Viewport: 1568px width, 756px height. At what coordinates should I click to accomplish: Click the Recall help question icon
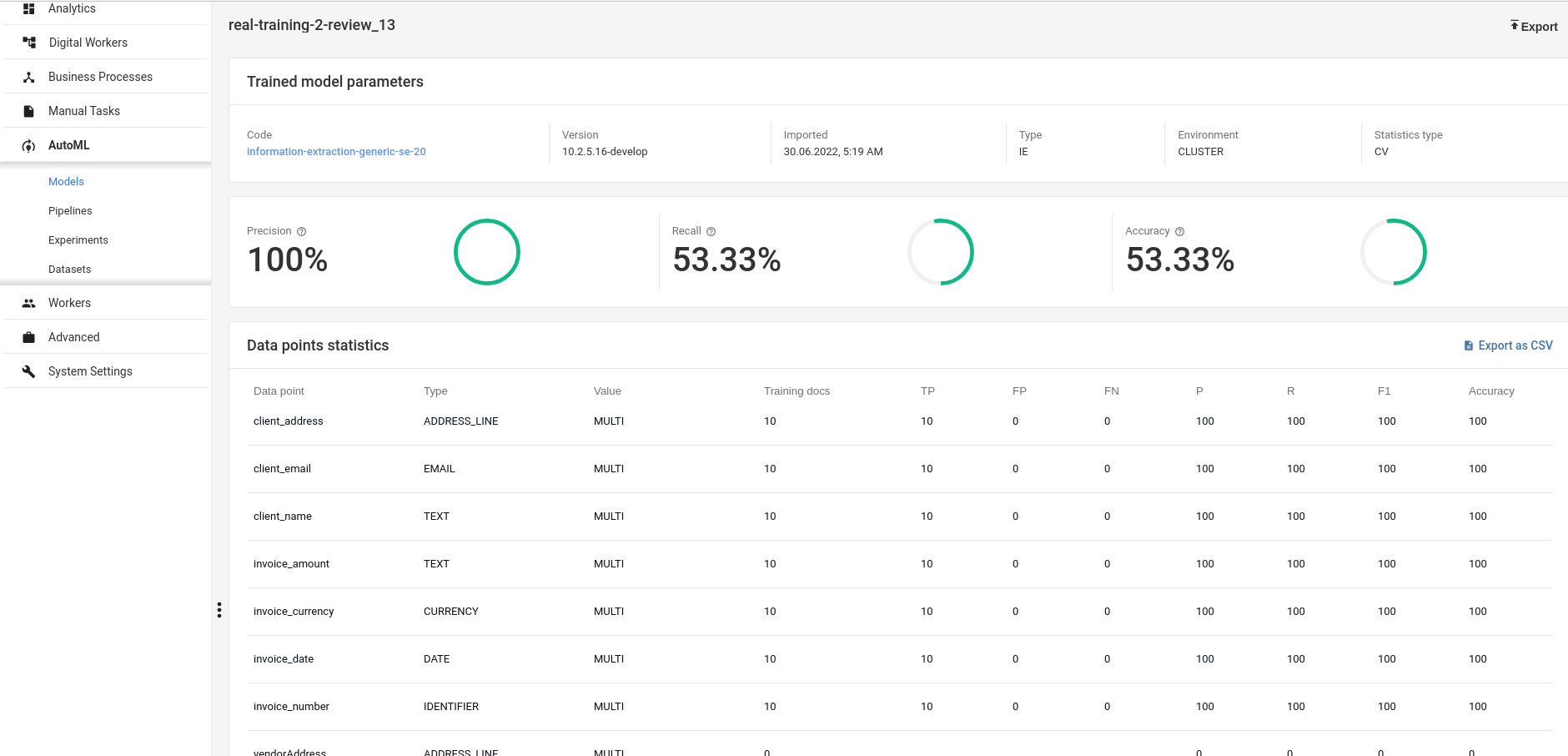pos(711,232)
